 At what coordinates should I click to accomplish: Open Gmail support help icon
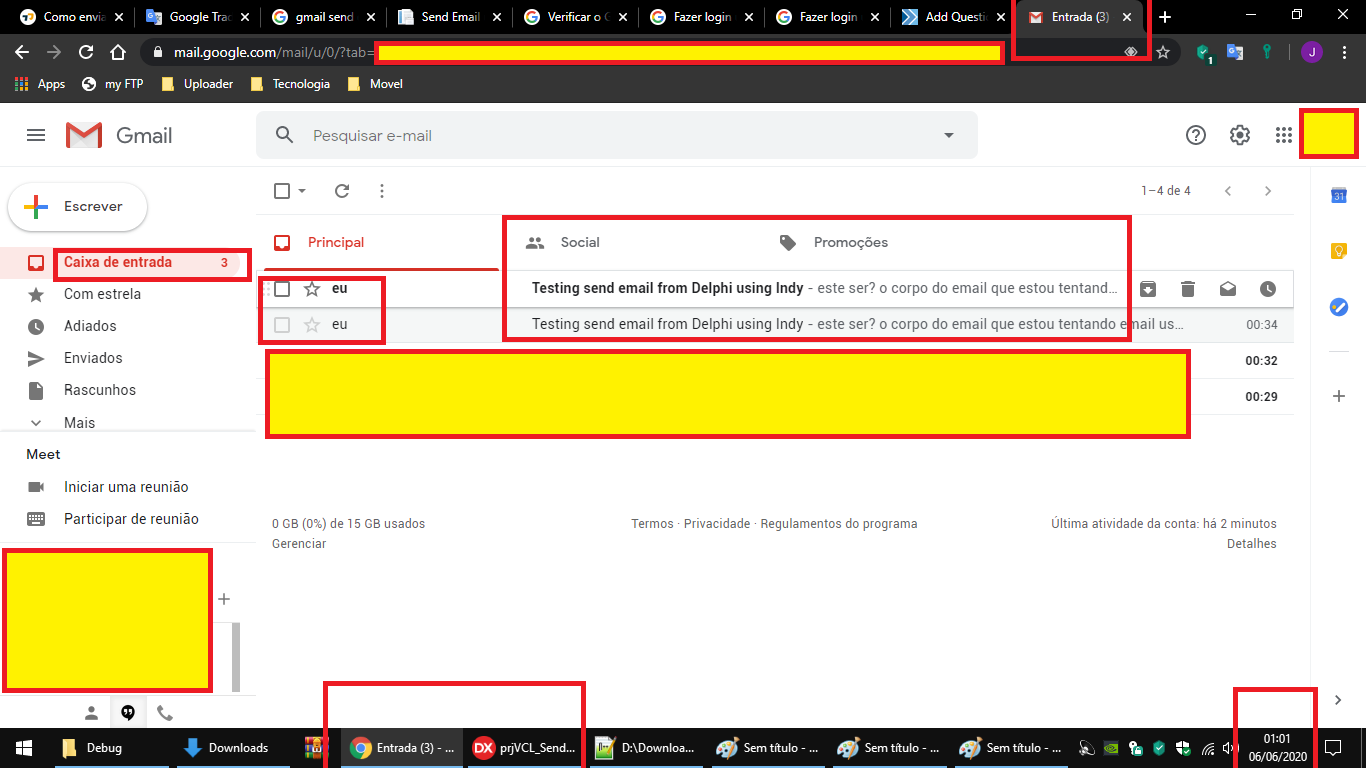(x=1196, y=135)
